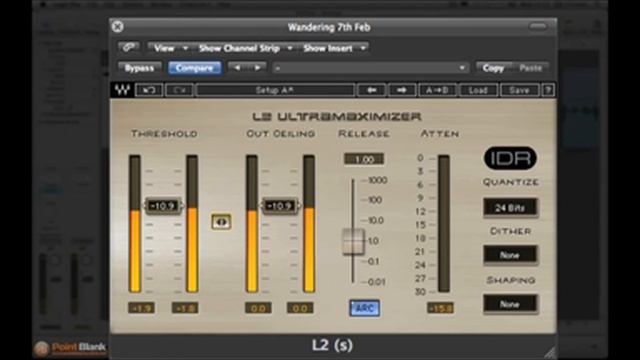The width and height of the screenshot is (640, 360).
Task: Copy setup with A→B button
Action: click(437, 90)
